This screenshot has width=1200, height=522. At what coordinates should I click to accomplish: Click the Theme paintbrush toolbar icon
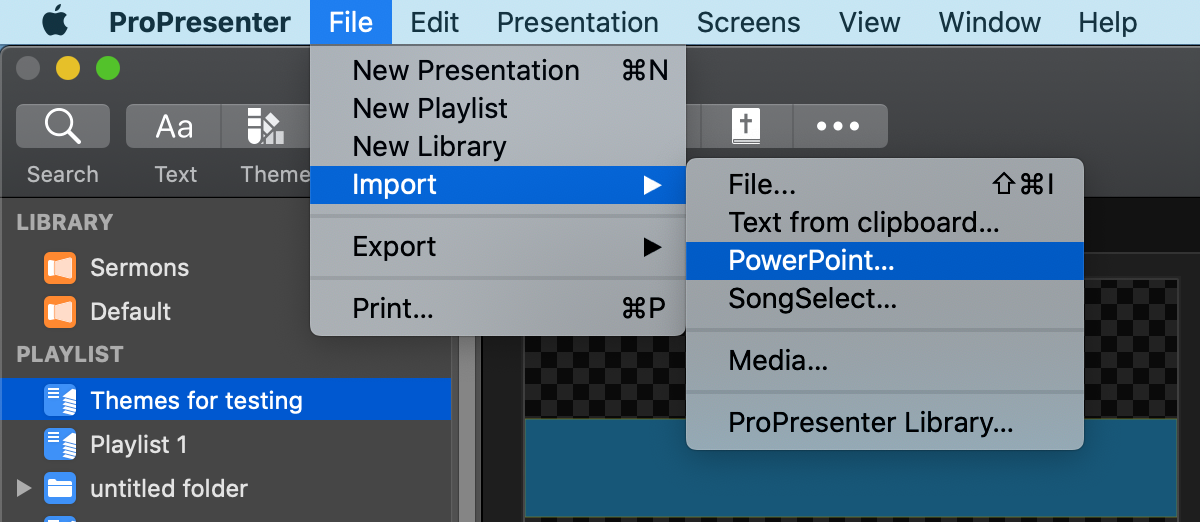(x=265, y=127)
